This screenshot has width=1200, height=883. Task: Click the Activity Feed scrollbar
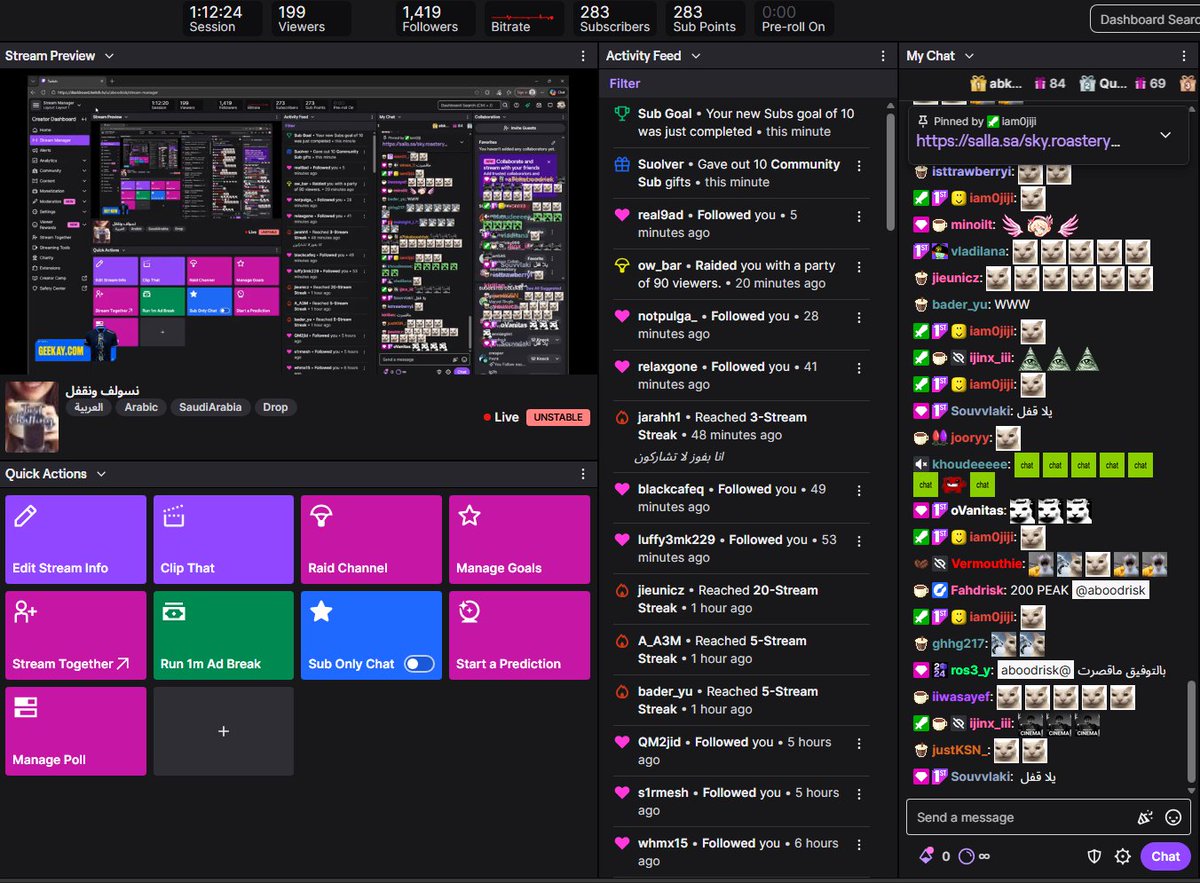pyautogui.click(x=890, y=170)
